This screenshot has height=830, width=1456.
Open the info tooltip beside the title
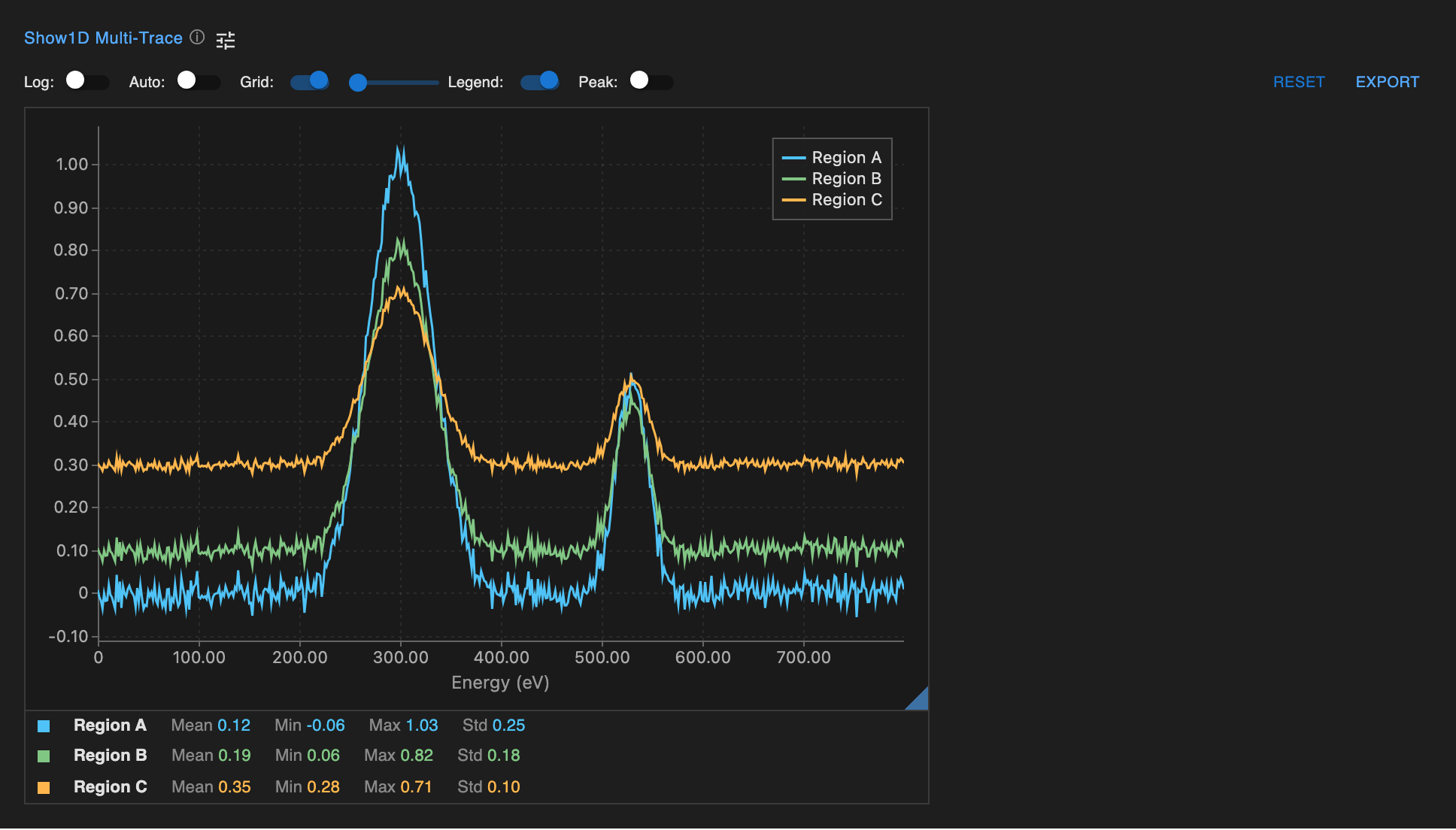click(x=197, y=38)
